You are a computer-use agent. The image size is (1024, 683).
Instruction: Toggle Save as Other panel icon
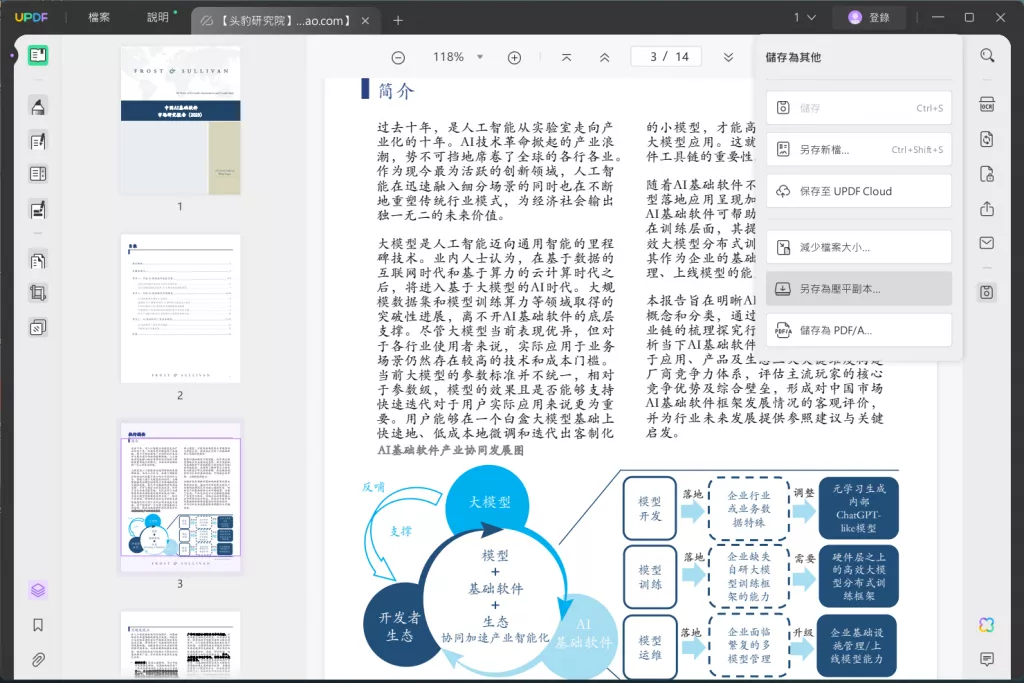[987, 292]
